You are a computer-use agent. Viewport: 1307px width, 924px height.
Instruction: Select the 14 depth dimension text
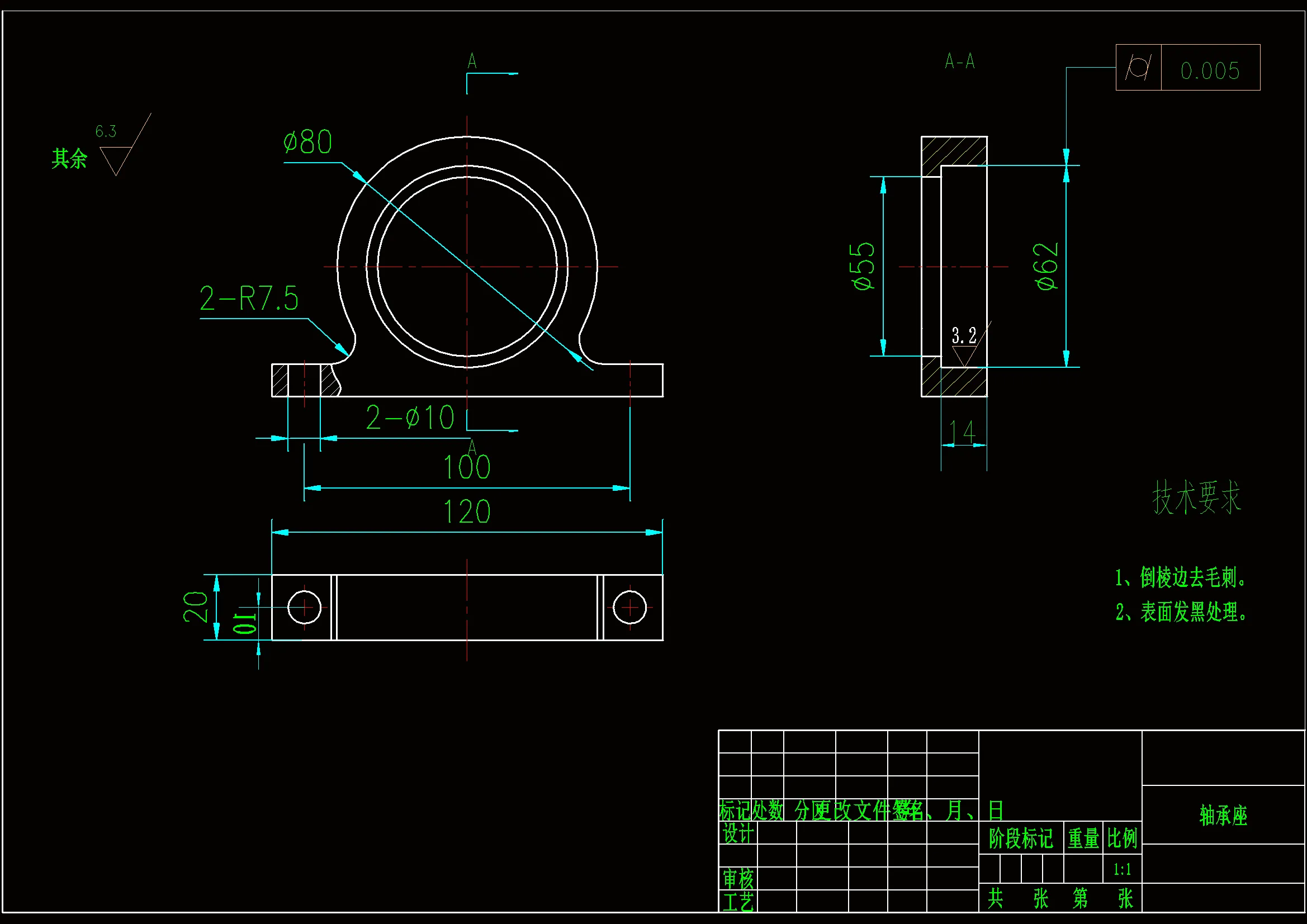tap(963, 432)
